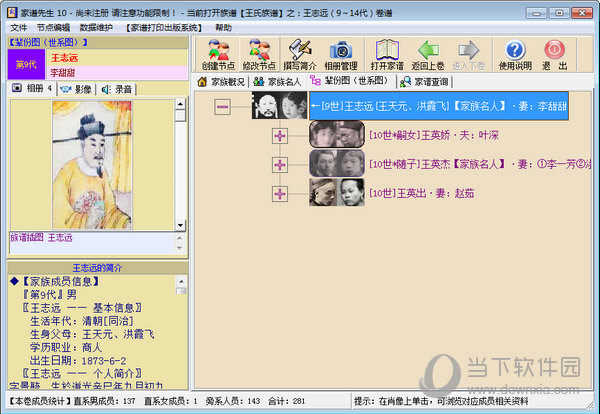Click the 学历职业：商人 line
The image size is (600, 414).
click(x=66, y=347)
